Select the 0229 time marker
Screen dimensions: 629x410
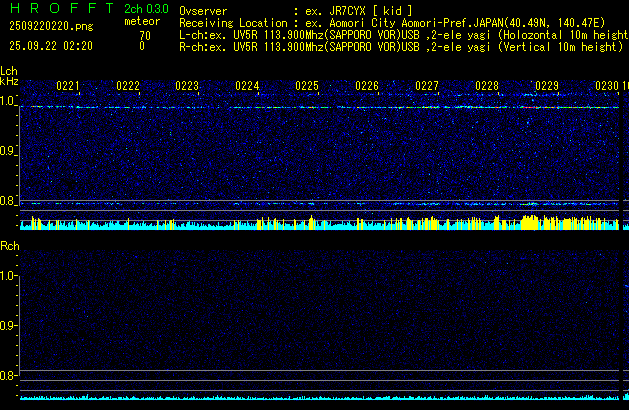(x=546, y=86)
